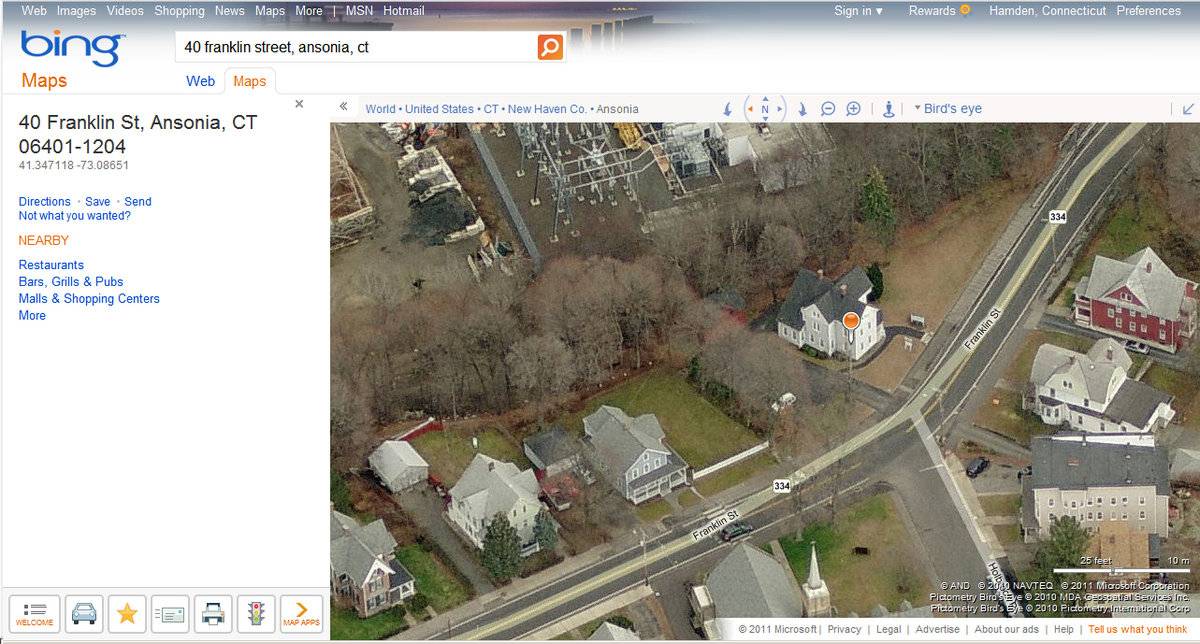Viewport: 1200px width, 644px height.
Task: Open the Bird's eye view dropdown
Action: tap(950, 108)
